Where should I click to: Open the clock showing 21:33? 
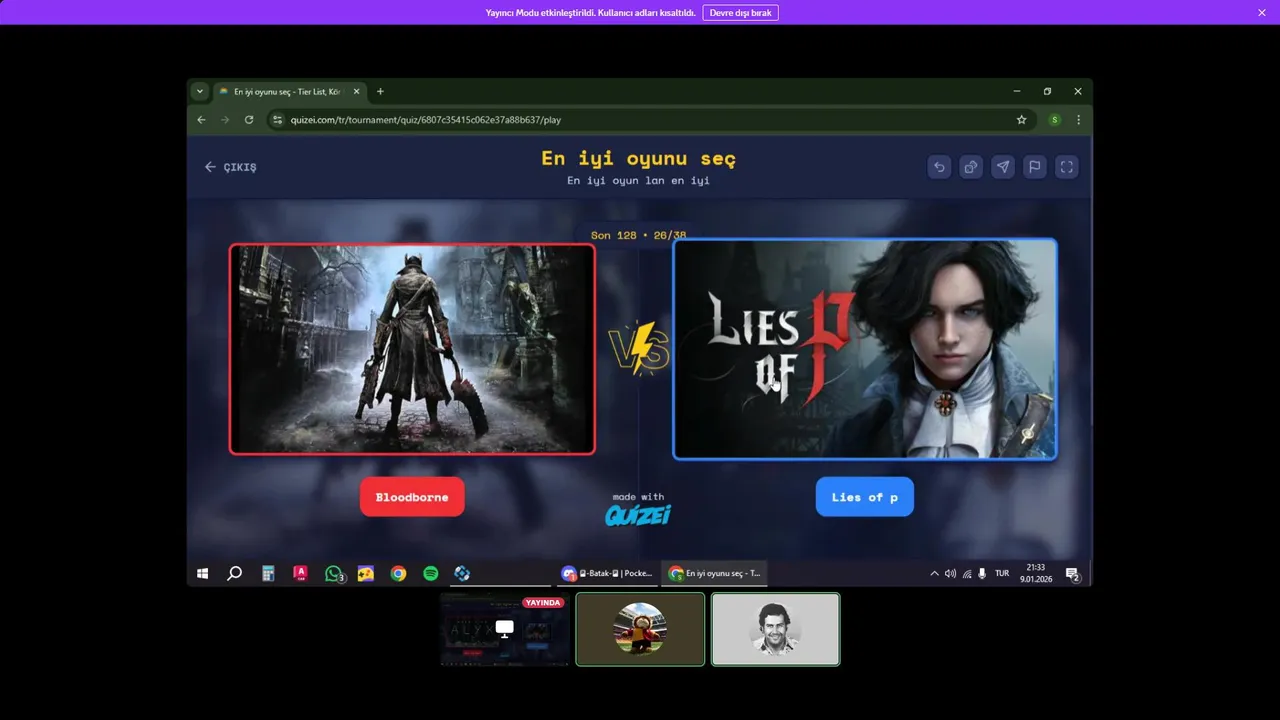pyautogui.click(x=1036, y=573)
